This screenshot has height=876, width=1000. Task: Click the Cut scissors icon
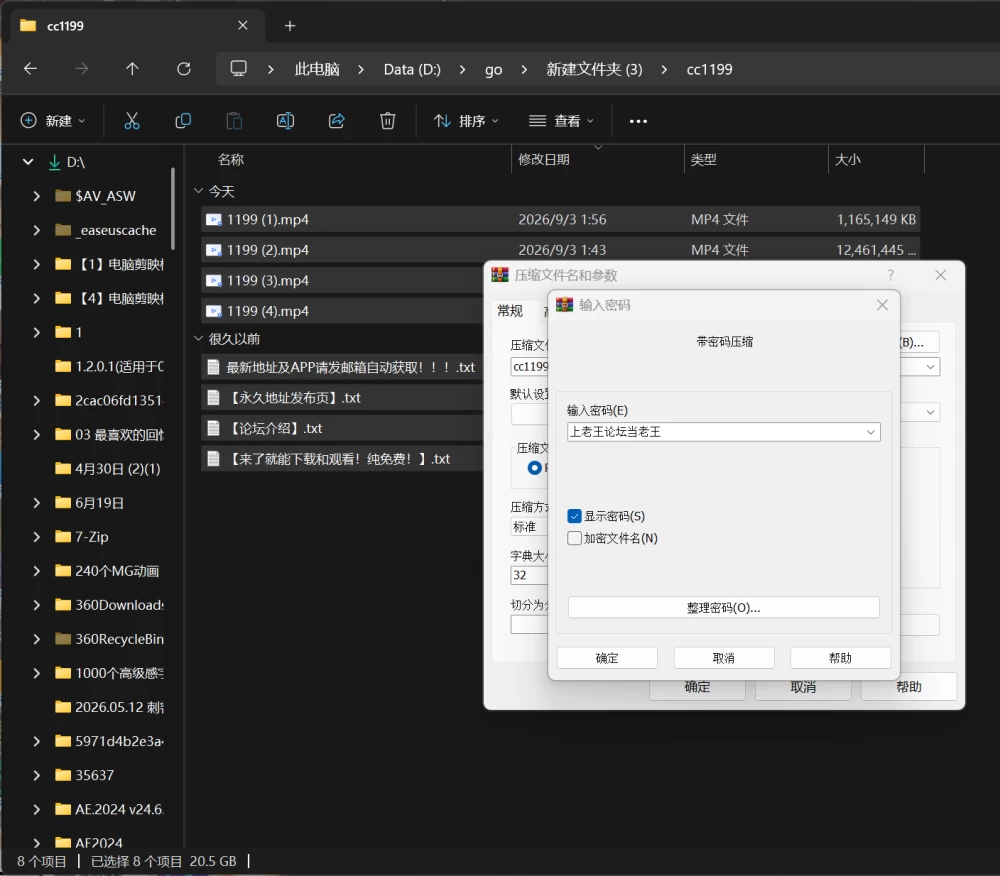[x=132, y=120]
